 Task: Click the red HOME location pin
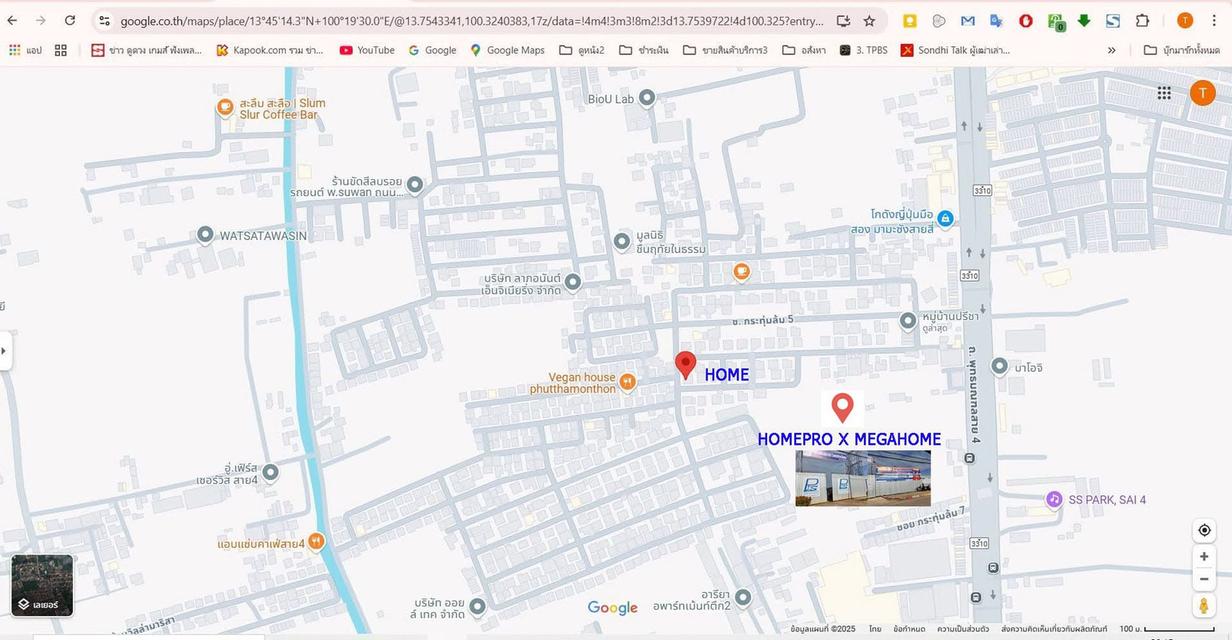point(685,364)
